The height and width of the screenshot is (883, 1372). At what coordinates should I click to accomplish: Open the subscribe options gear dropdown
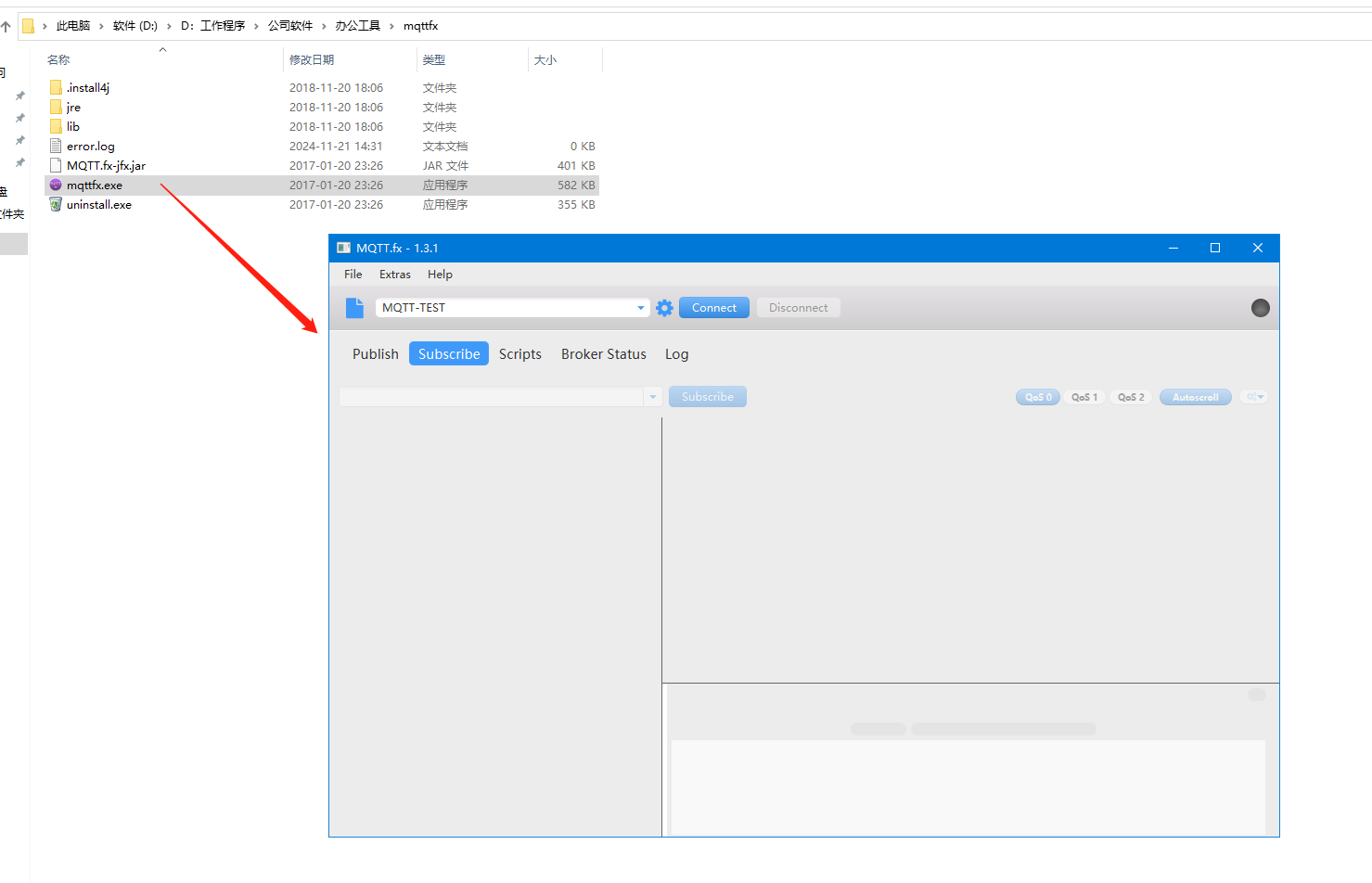pos(1254,397)
